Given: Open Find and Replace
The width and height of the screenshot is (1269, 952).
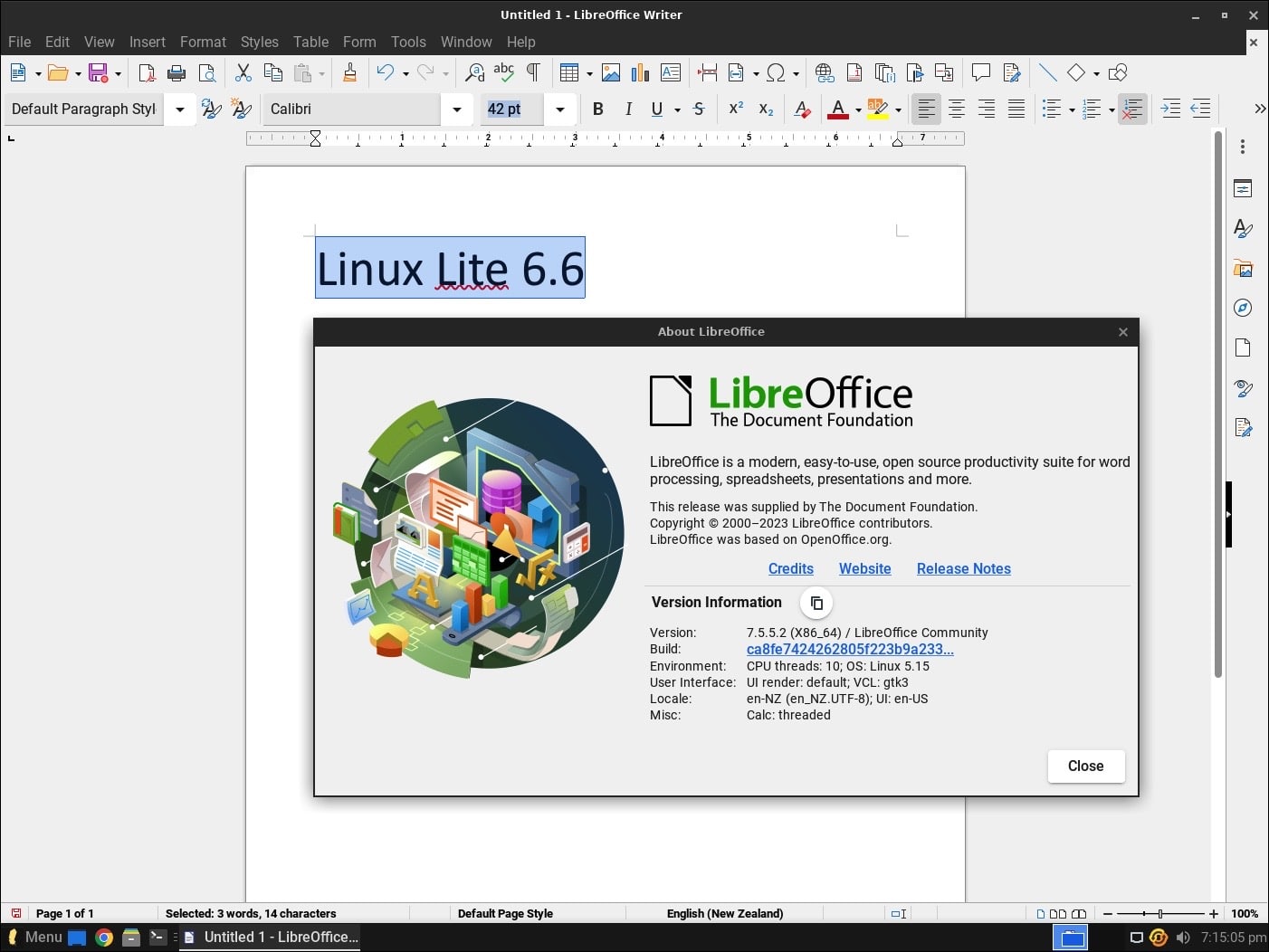Looking at the screenshot, I should point(474,72).
